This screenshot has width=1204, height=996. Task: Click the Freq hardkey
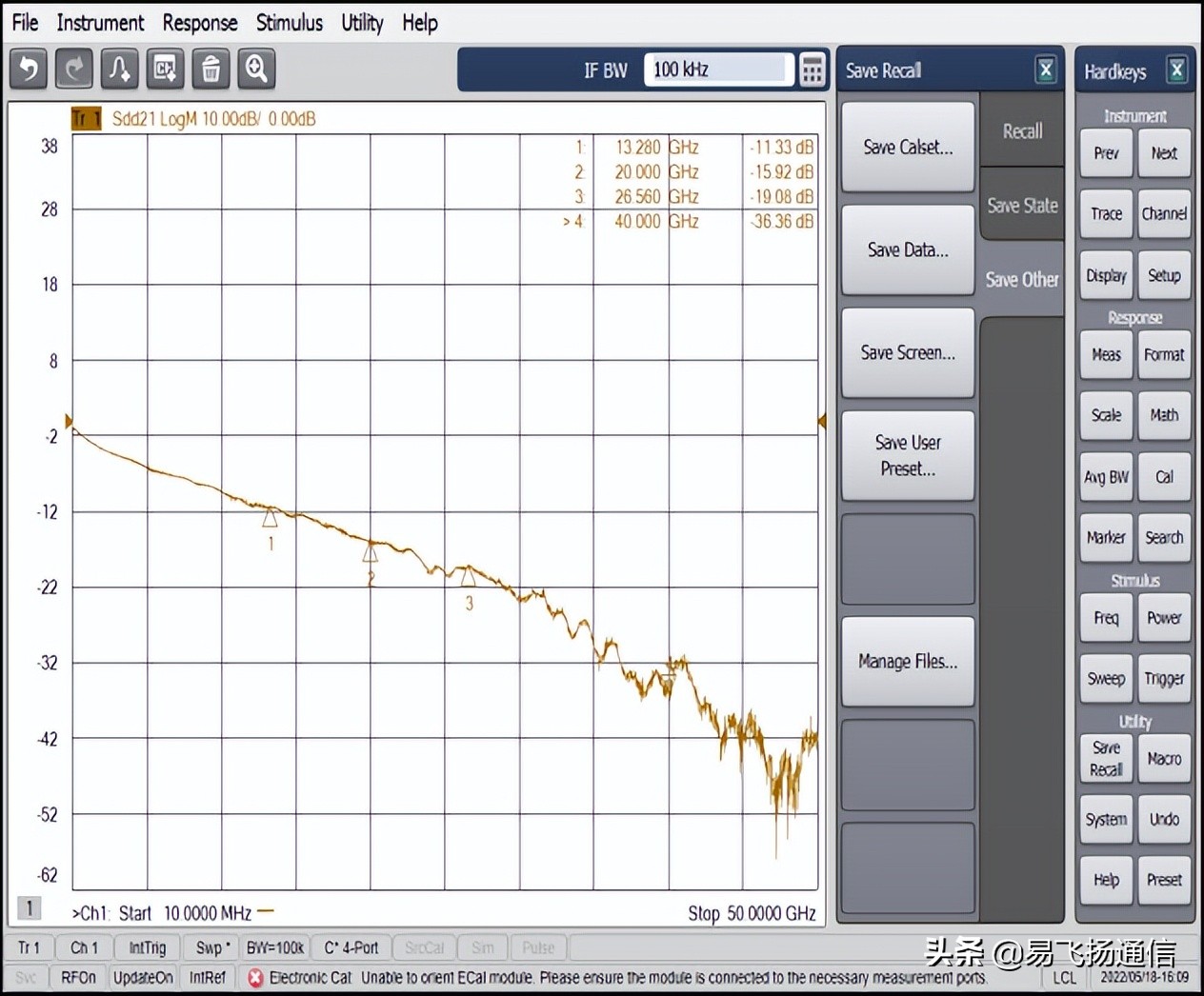(x=1106, y=618)
